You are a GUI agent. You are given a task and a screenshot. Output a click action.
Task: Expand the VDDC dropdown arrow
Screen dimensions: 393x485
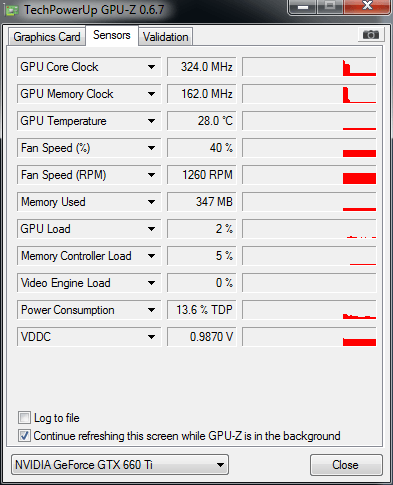tap(151, 337)
